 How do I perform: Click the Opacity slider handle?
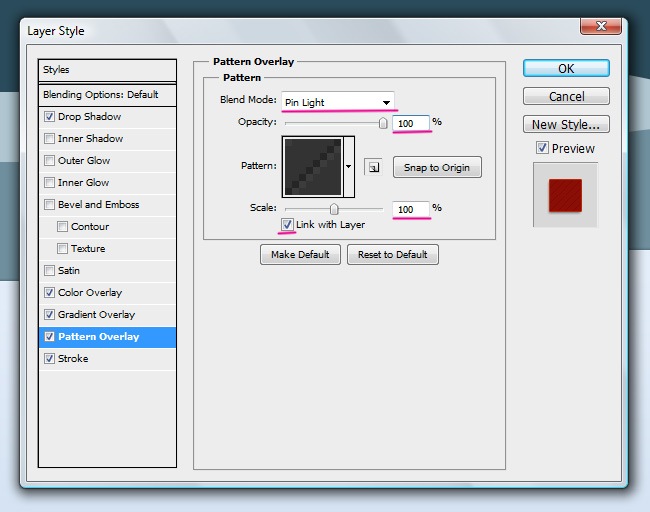tap(382, 123)
